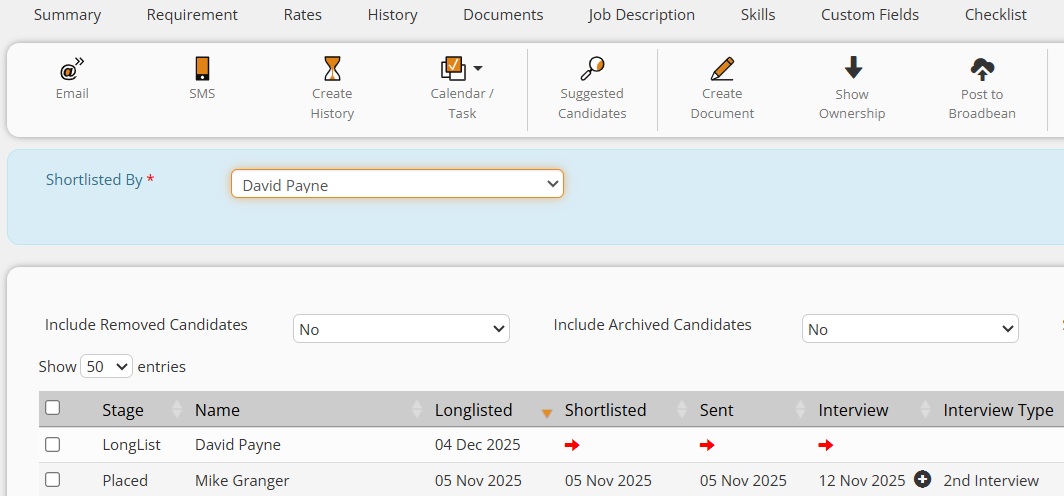Open the Custom Fields tab
1064x496 pixels.
pos(869,15)
